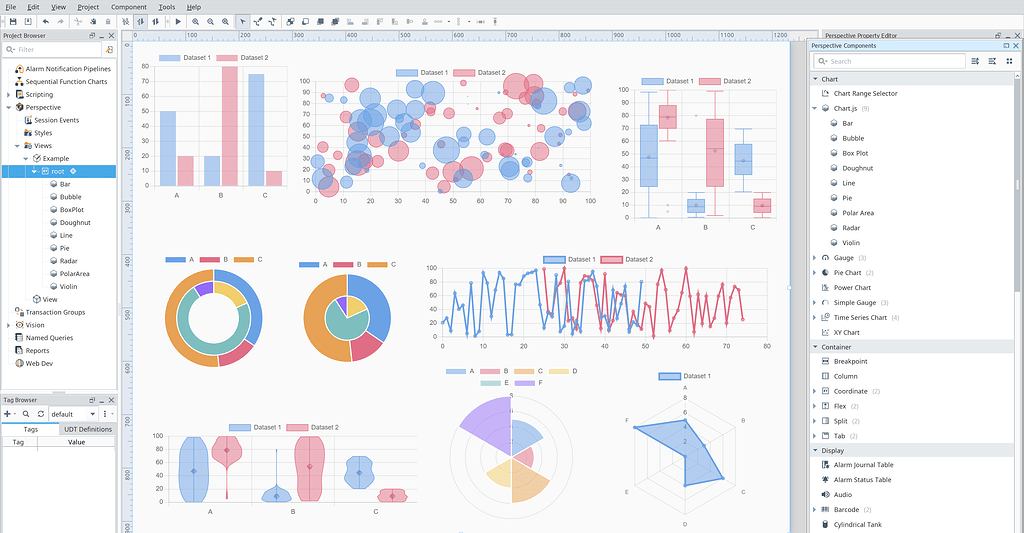1024x533 pixels.
Task: Select Named Queries in the Project Browser
Action: [x=49, y=338]
